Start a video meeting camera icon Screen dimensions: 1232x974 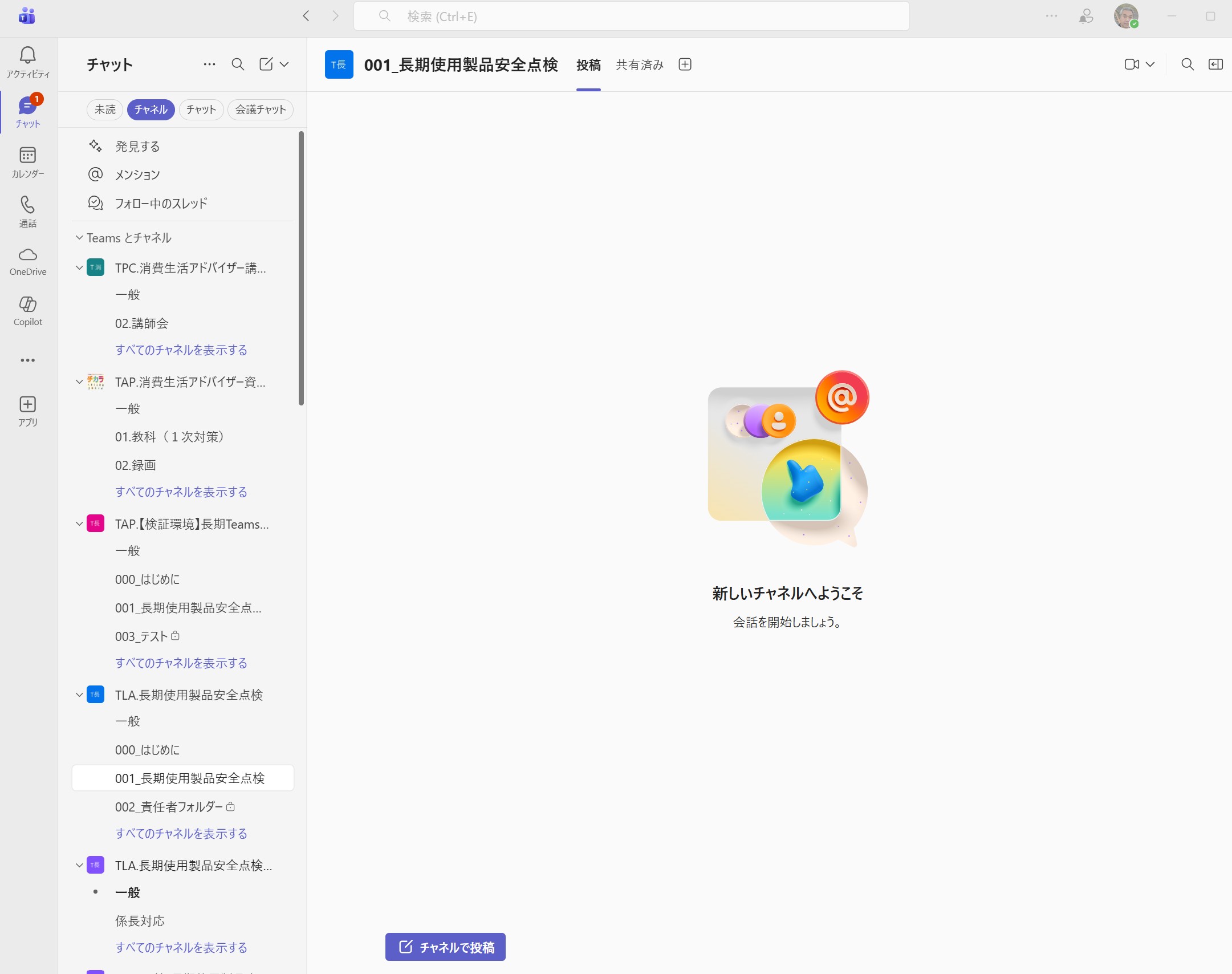(1132, 64)
